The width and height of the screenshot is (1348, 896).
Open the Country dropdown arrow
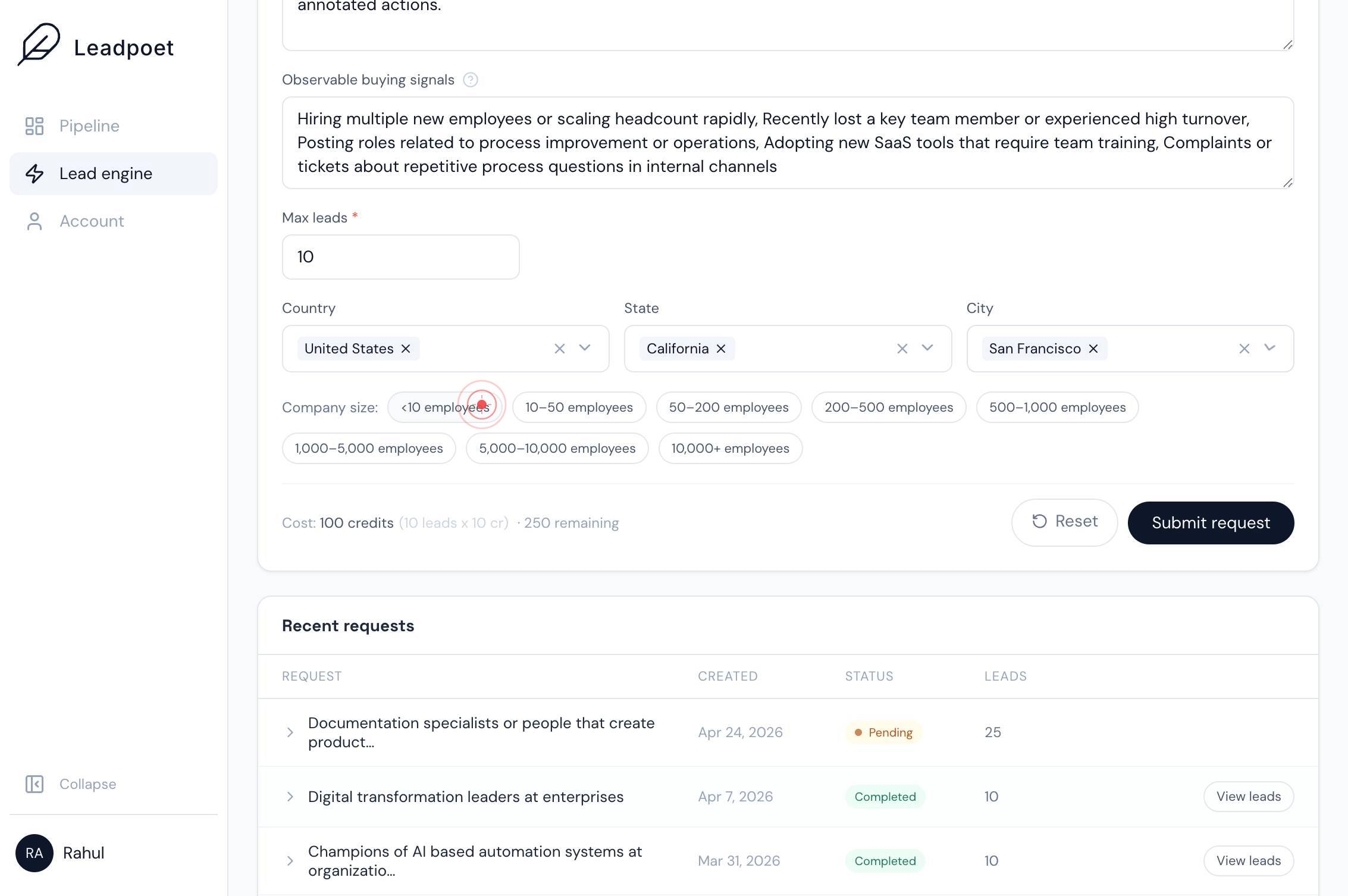(585, 348)
